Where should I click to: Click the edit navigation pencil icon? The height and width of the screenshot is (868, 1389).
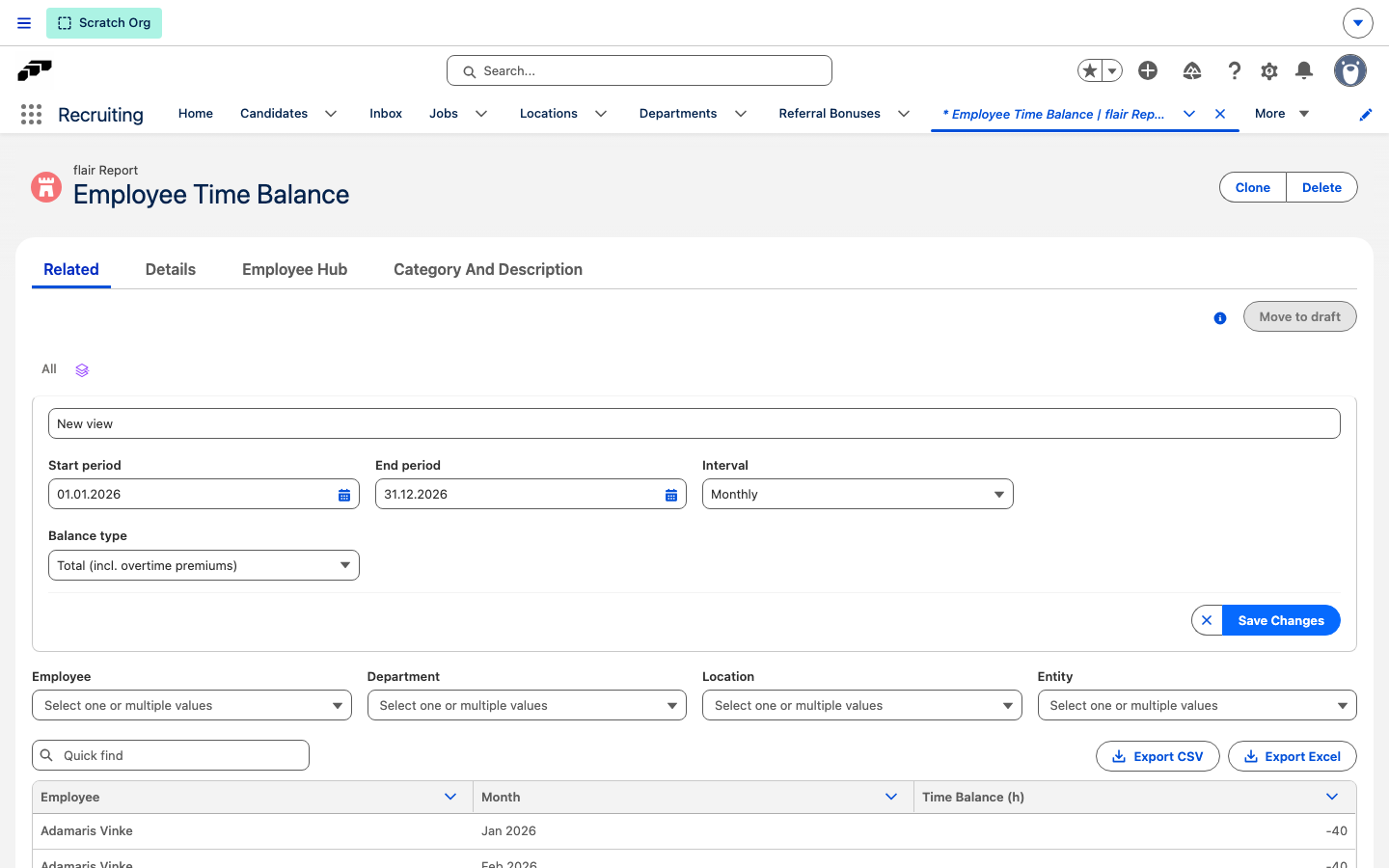pos(1366,115)
